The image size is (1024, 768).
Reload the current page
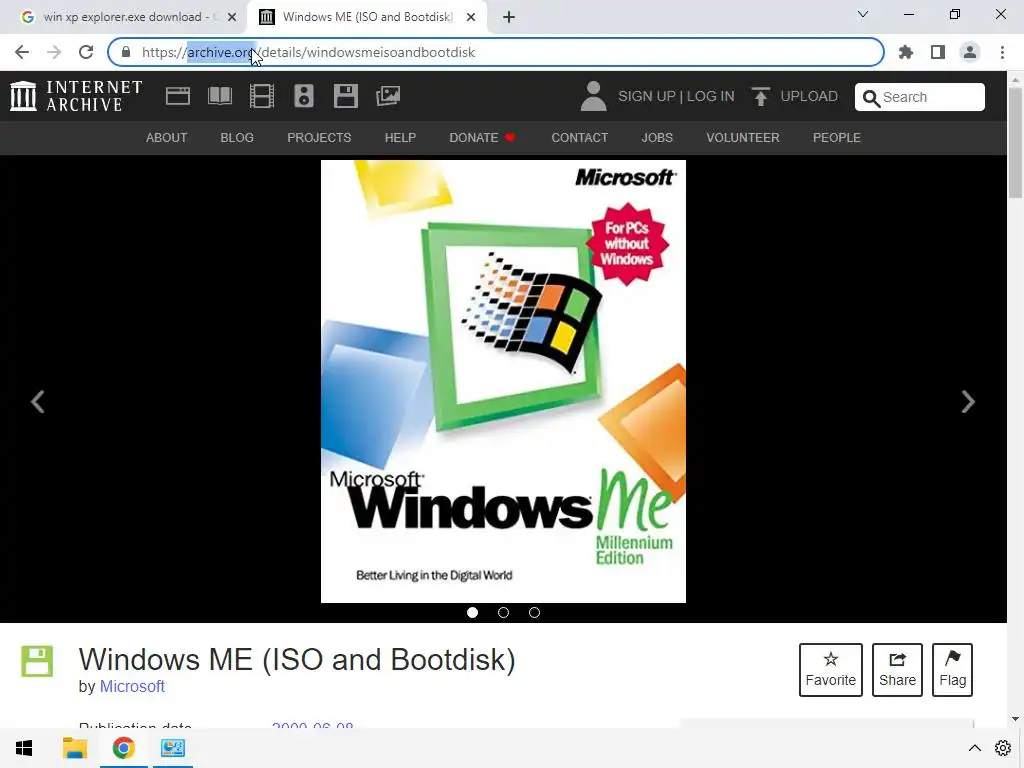(86, 52)
